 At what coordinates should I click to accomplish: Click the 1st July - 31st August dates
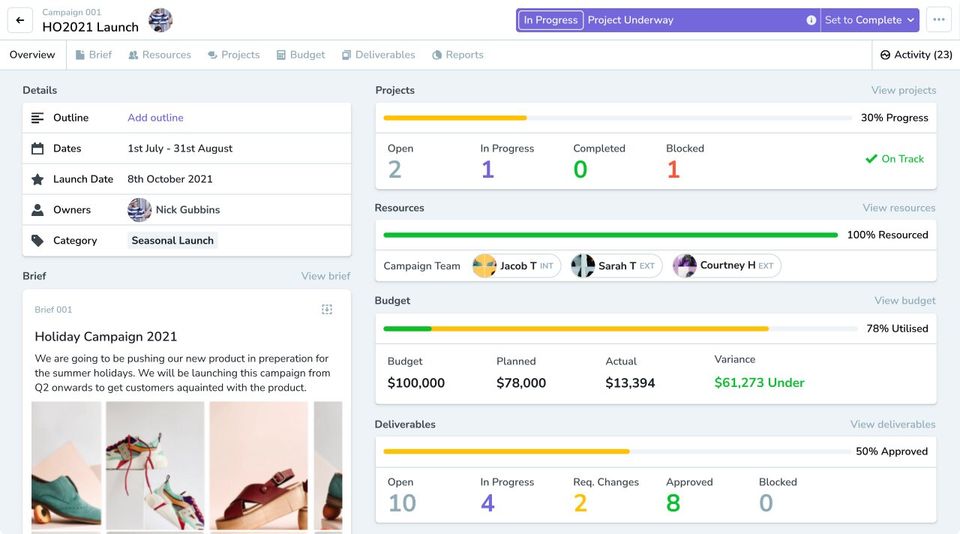click(x=180, y=148)
